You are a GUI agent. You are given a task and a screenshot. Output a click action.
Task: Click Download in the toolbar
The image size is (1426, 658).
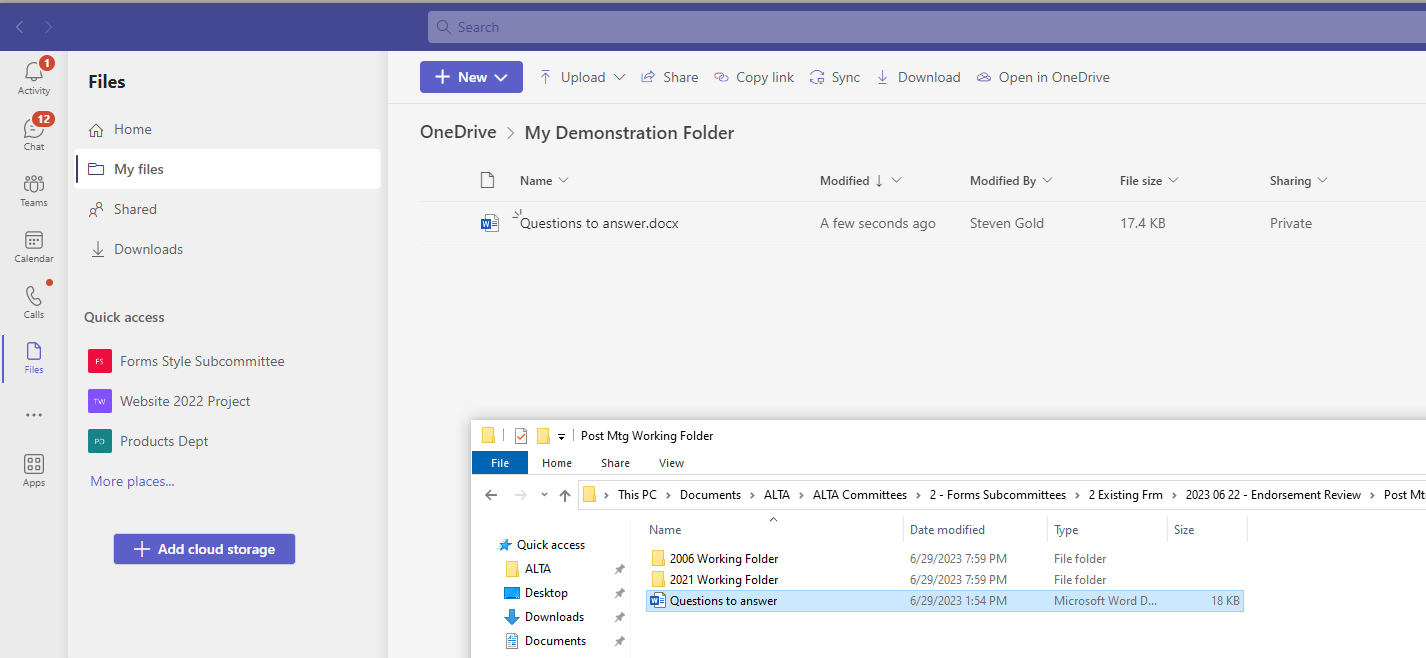coord(918,77)
